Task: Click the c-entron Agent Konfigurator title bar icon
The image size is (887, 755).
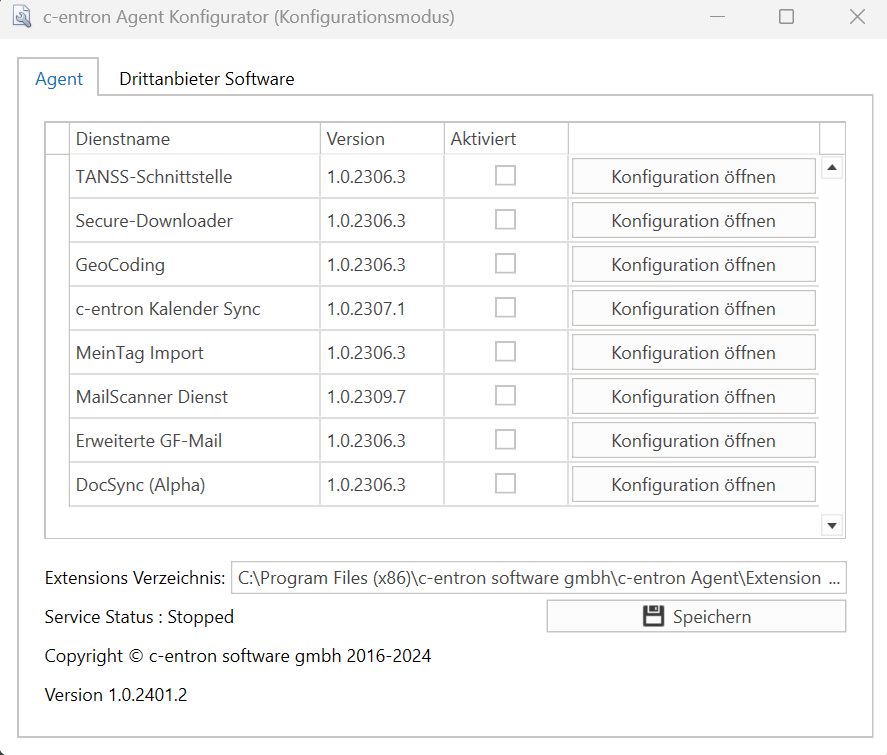Action: [22, 16]
